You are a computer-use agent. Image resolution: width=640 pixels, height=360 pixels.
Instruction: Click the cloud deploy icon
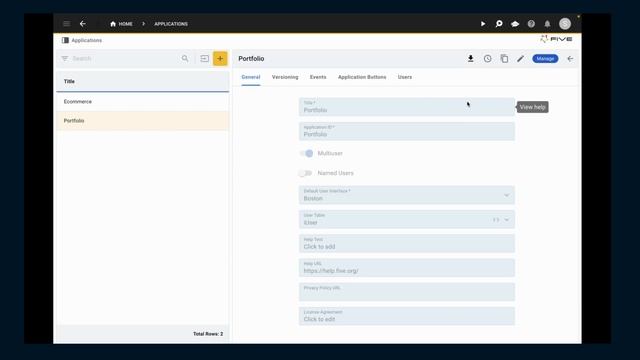point(515,24)
